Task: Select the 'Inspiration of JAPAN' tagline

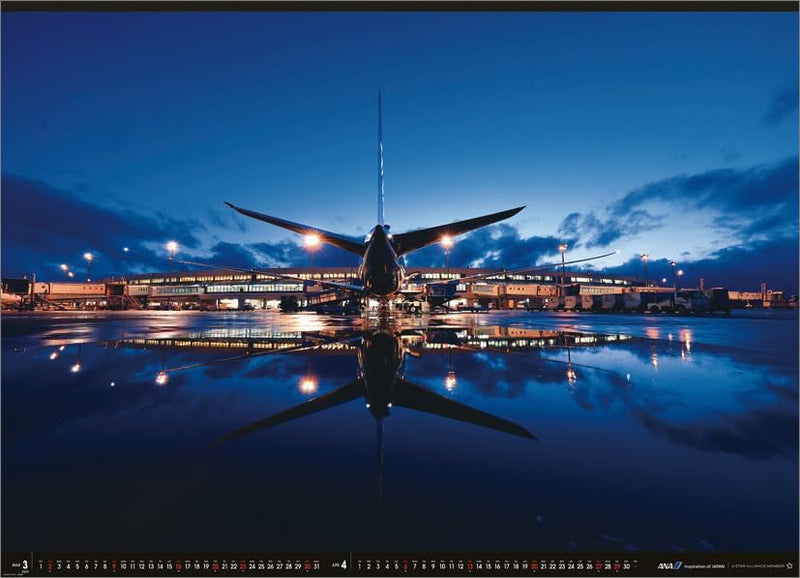Action: 704,566
